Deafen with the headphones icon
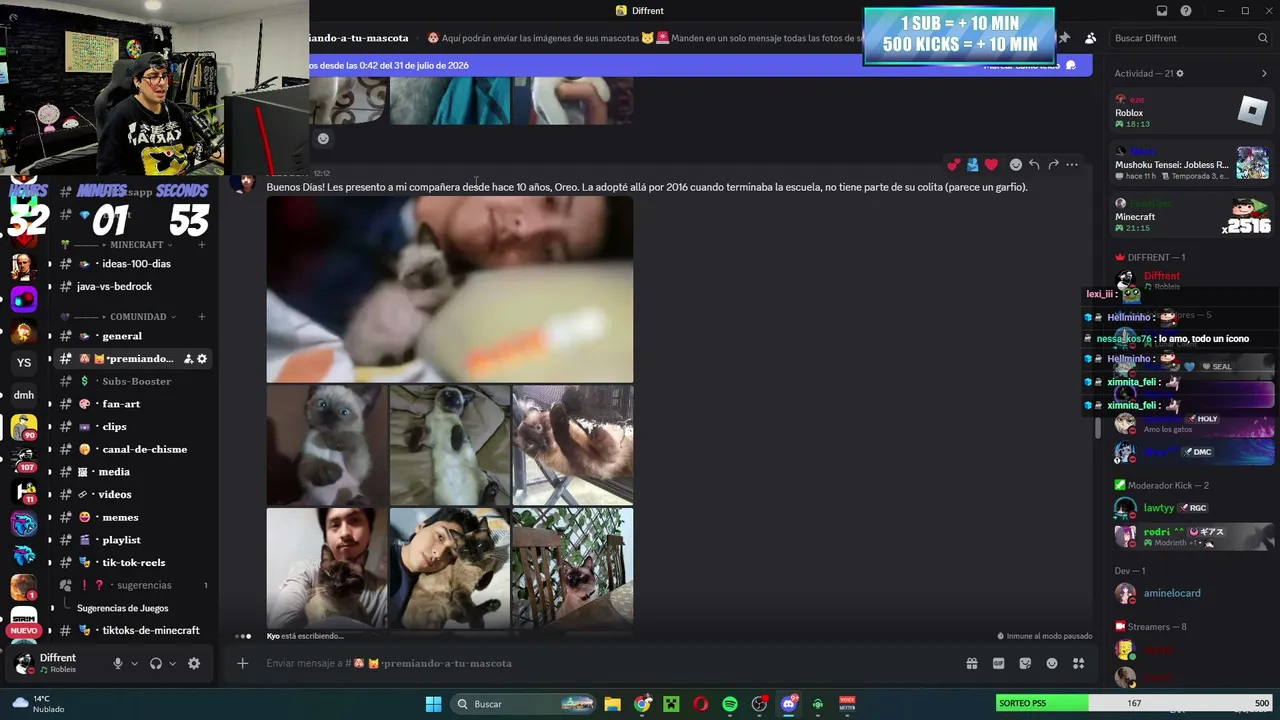This screenshot has height=720, width=1280. click(x=156, y=663)
